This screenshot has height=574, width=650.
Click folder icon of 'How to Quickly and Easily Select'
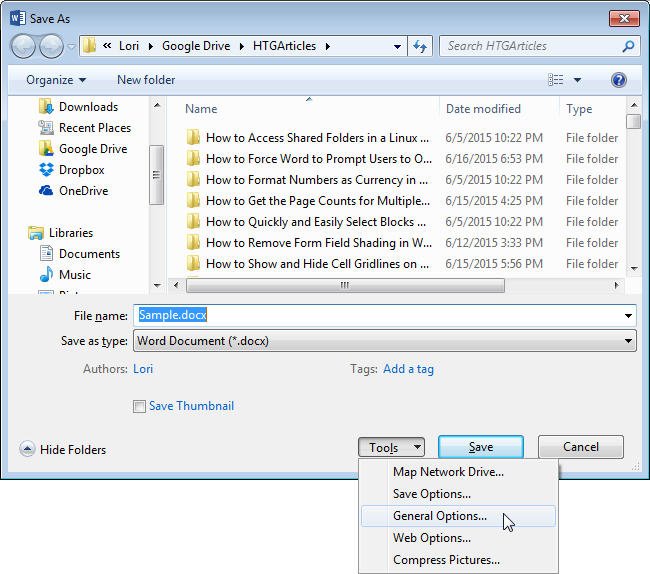[x=193, y=222]
